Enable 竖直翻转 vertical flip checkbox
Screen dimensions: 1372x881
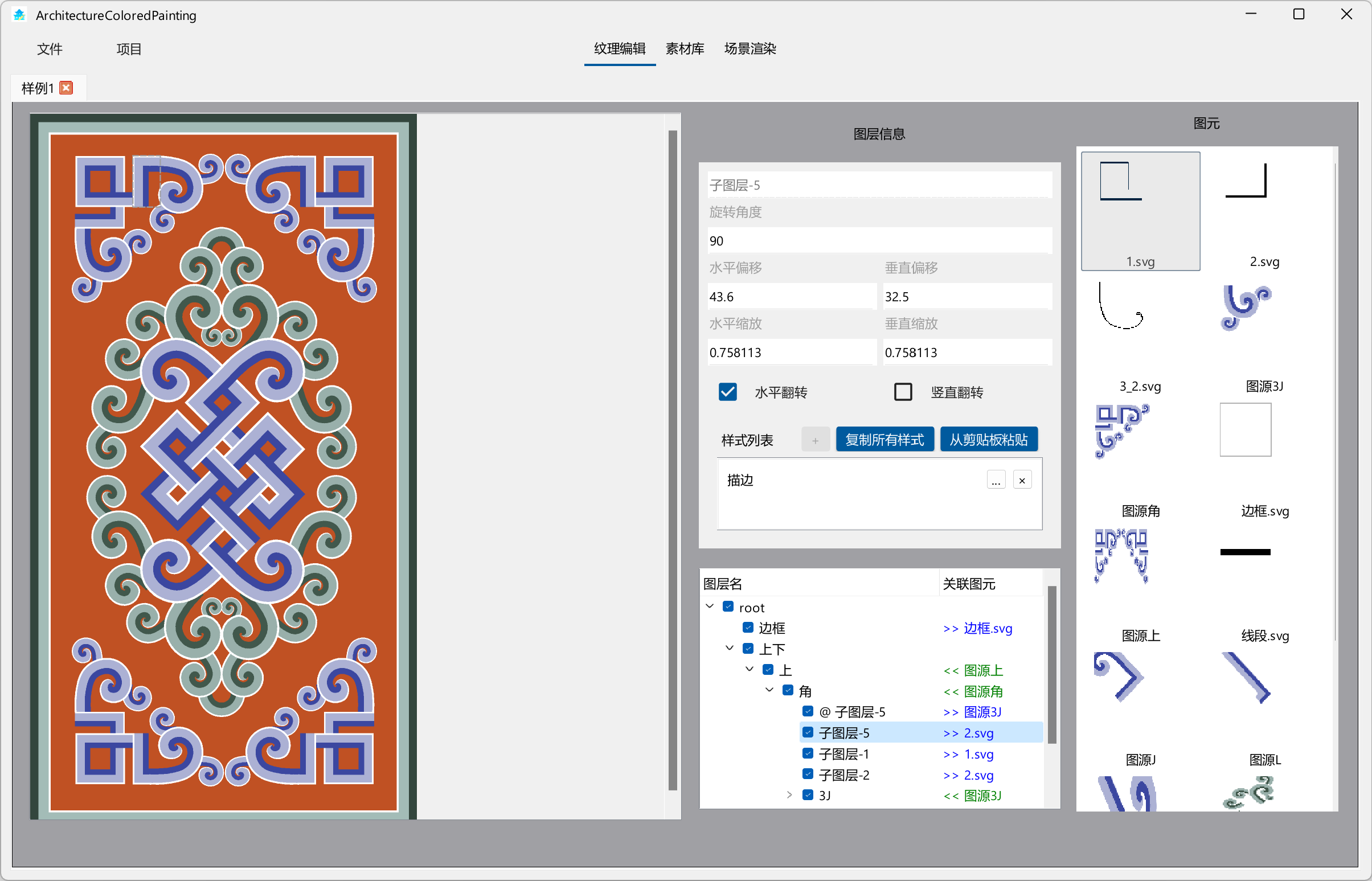pyautogui.click(x=903, y=392)
